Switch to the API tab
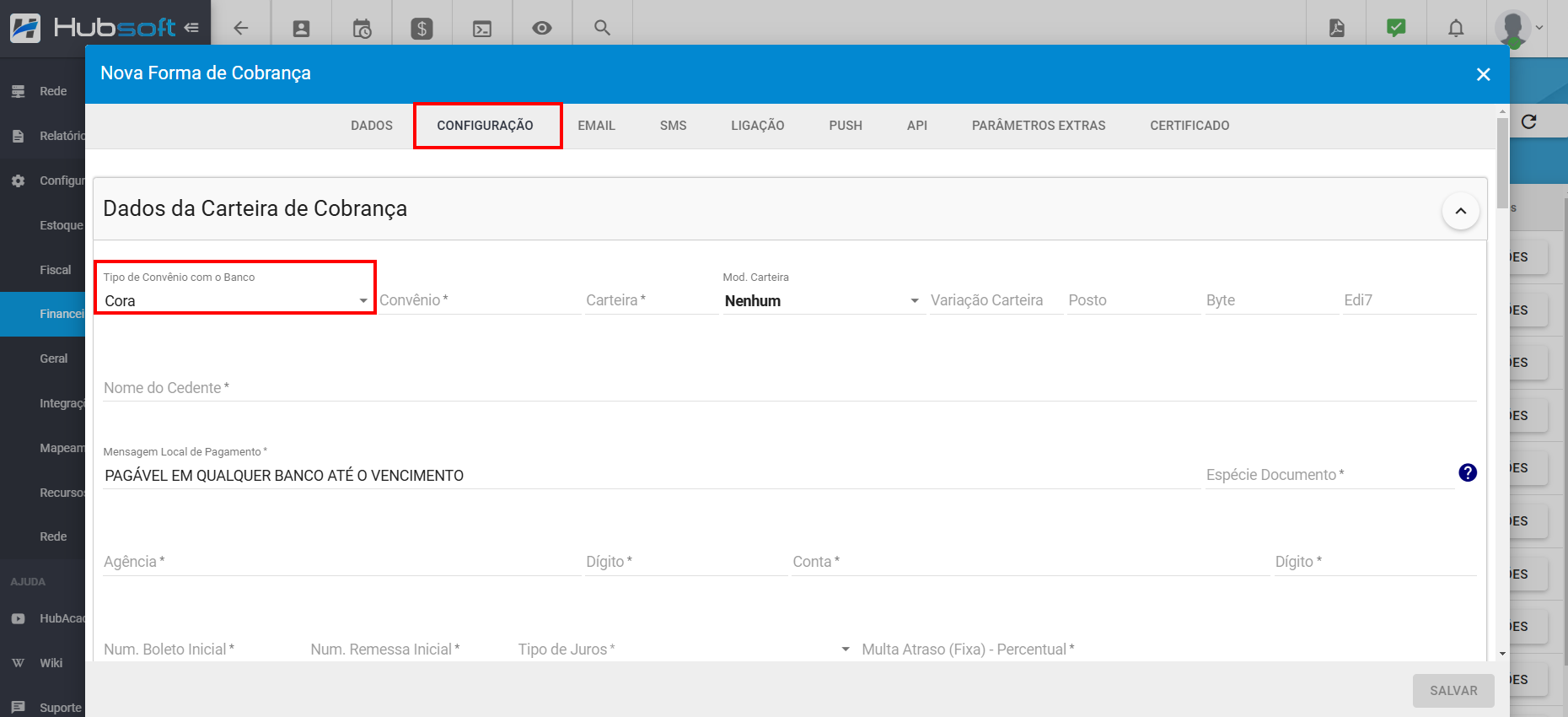 point(917,126)
